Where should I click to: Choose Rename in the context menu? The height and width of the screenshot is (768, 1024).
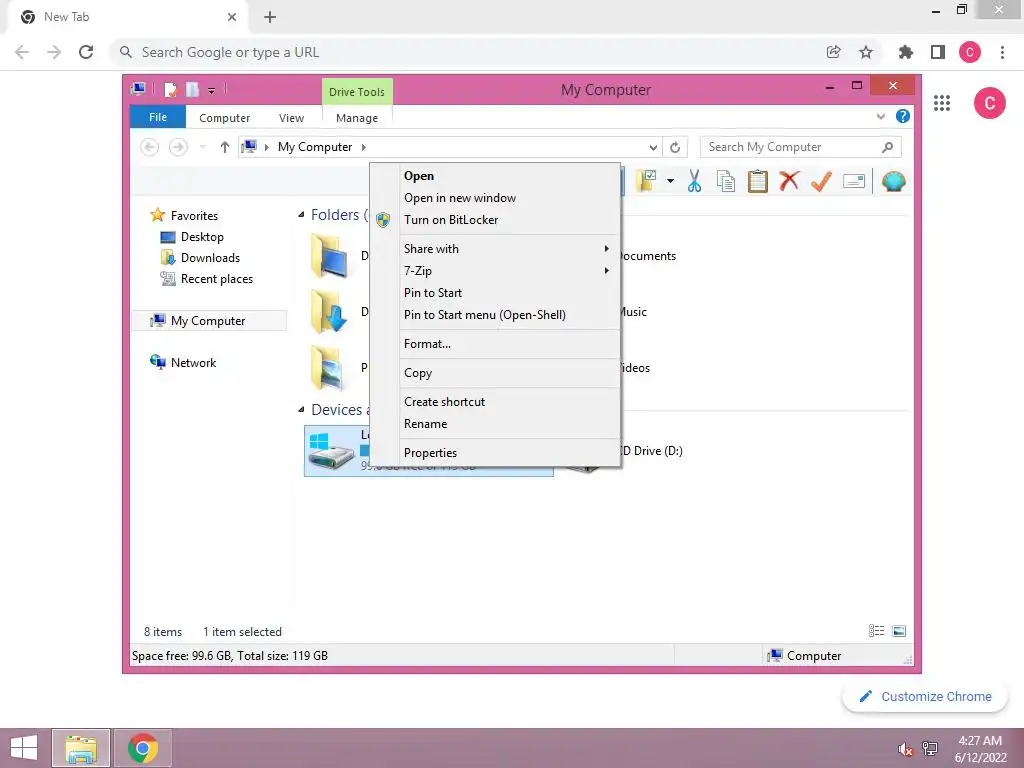point(509,424)
